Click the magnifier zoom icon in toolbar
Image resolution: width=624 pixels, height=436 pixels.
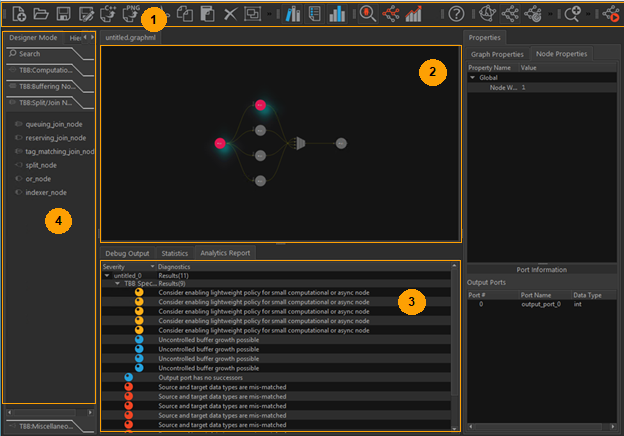[x=573, y=14]
